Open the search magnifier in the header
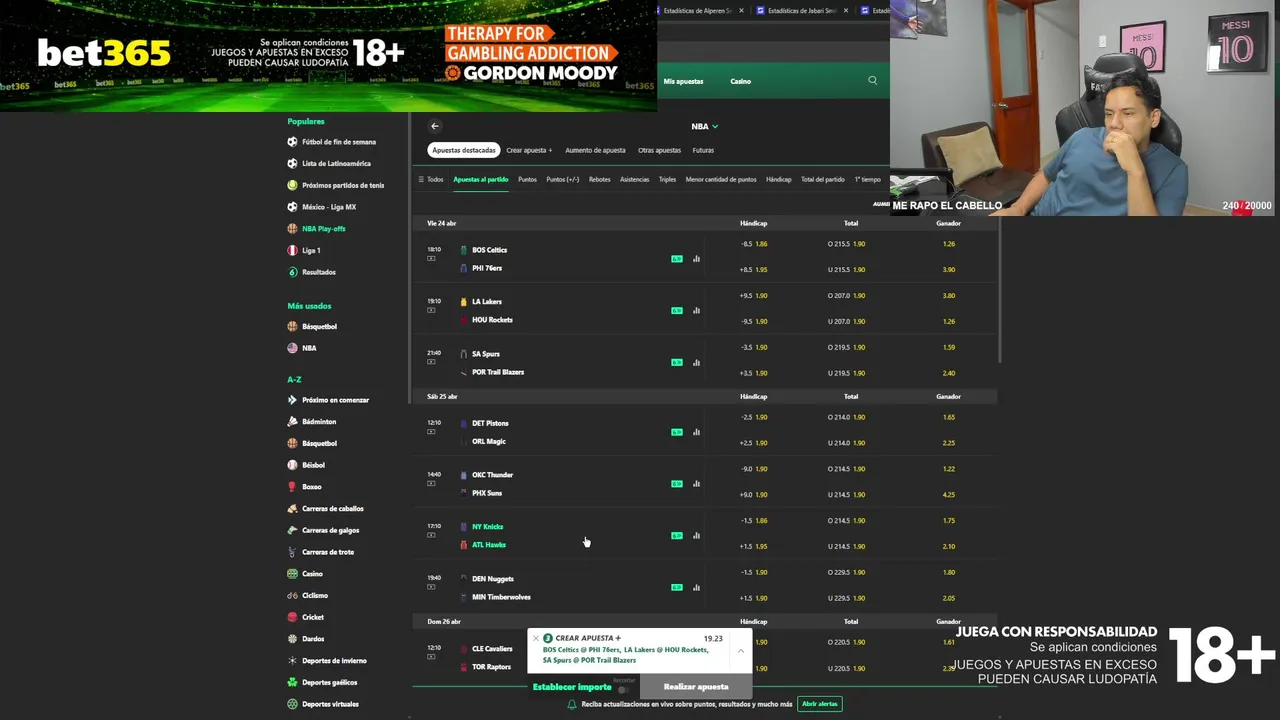 pos(872,81)
